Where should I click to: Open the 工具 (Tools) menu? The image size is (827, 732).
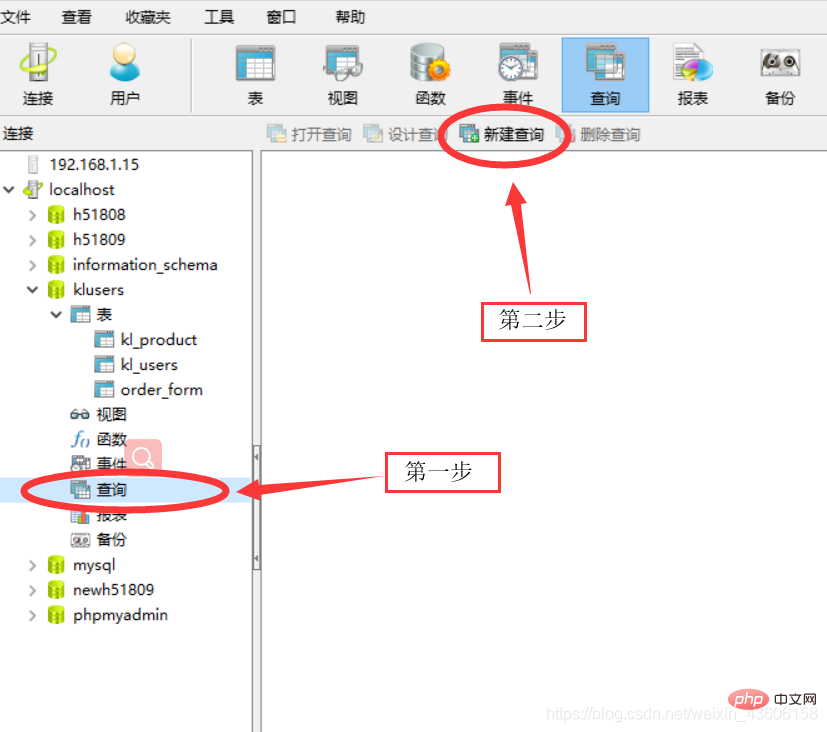[219, 17]
